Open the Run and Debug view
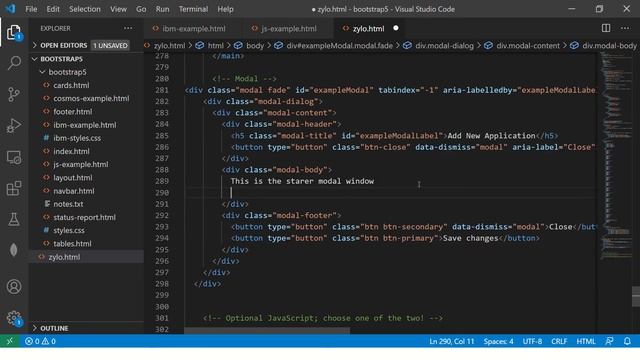 [x=14, y=126]
